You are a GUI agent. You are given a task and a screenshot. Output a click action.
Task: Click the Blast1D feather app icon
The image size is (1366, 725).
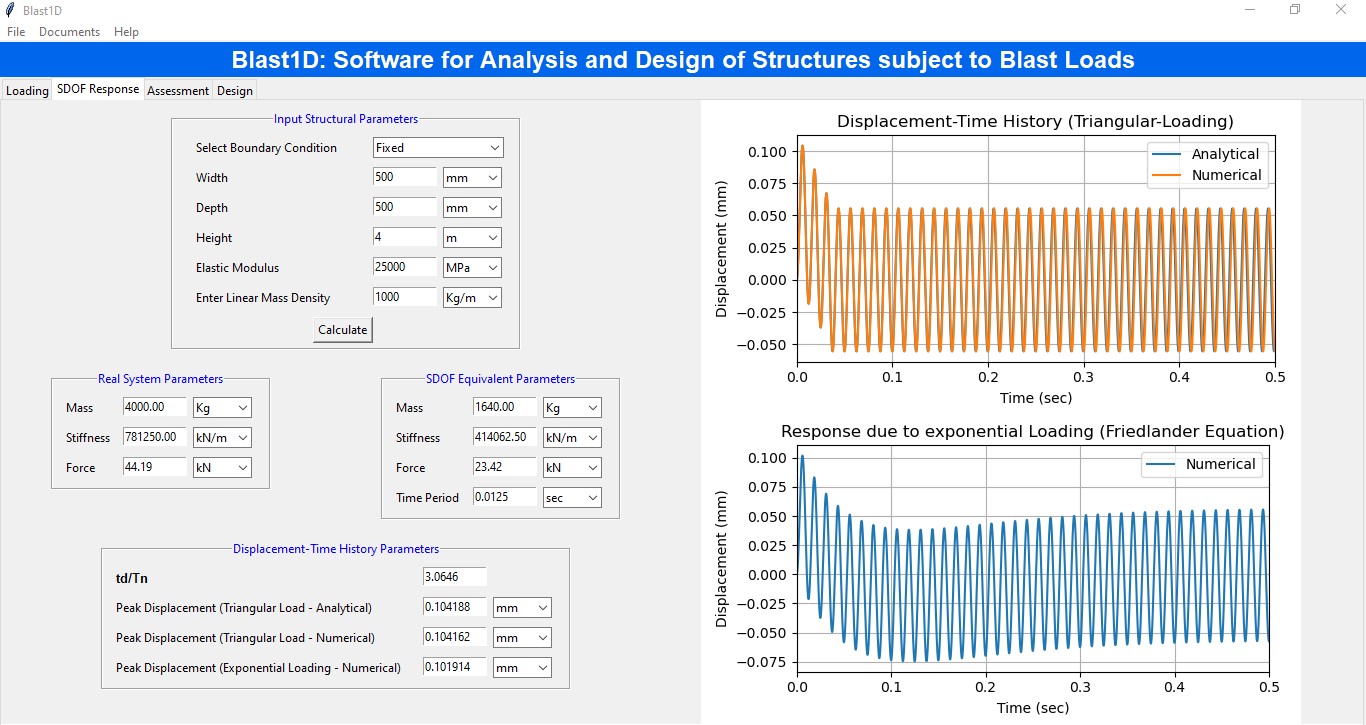pos(9,10)
